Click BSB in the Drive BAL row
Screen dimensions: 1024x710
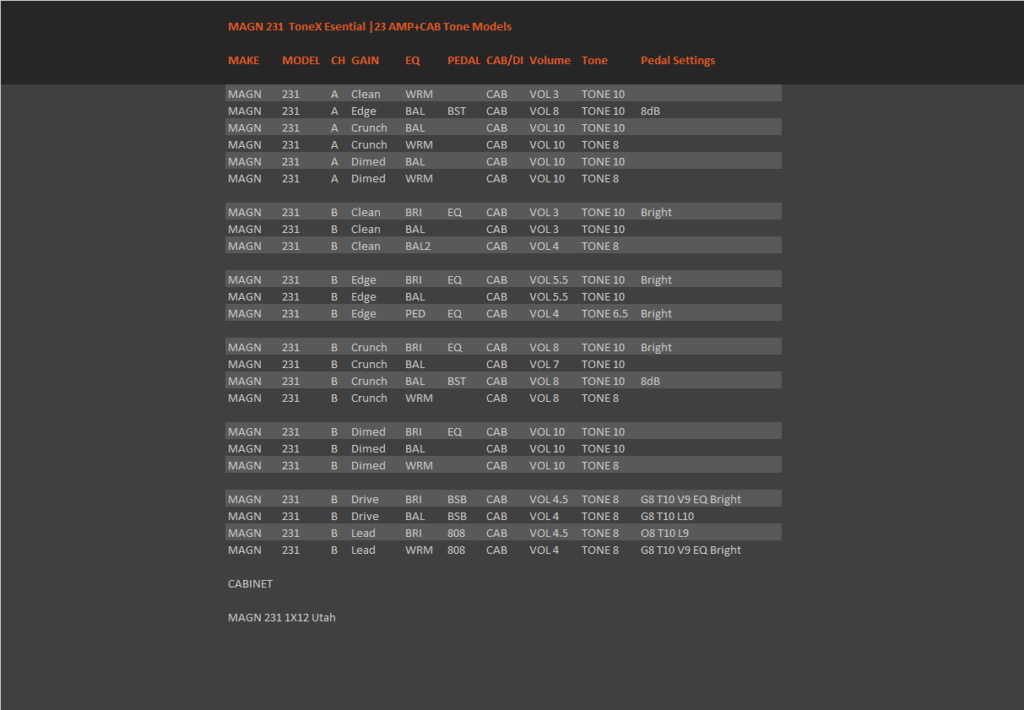pyautogui.click(x=457, y=516)
